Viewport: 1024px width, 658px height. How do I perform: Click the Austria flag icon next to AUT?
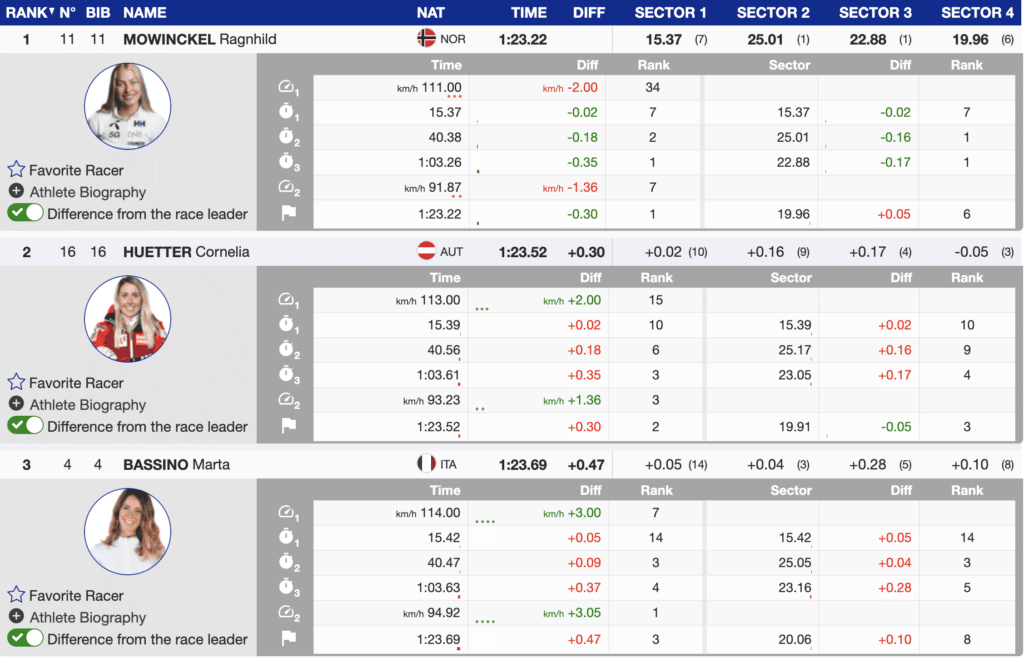426,251
